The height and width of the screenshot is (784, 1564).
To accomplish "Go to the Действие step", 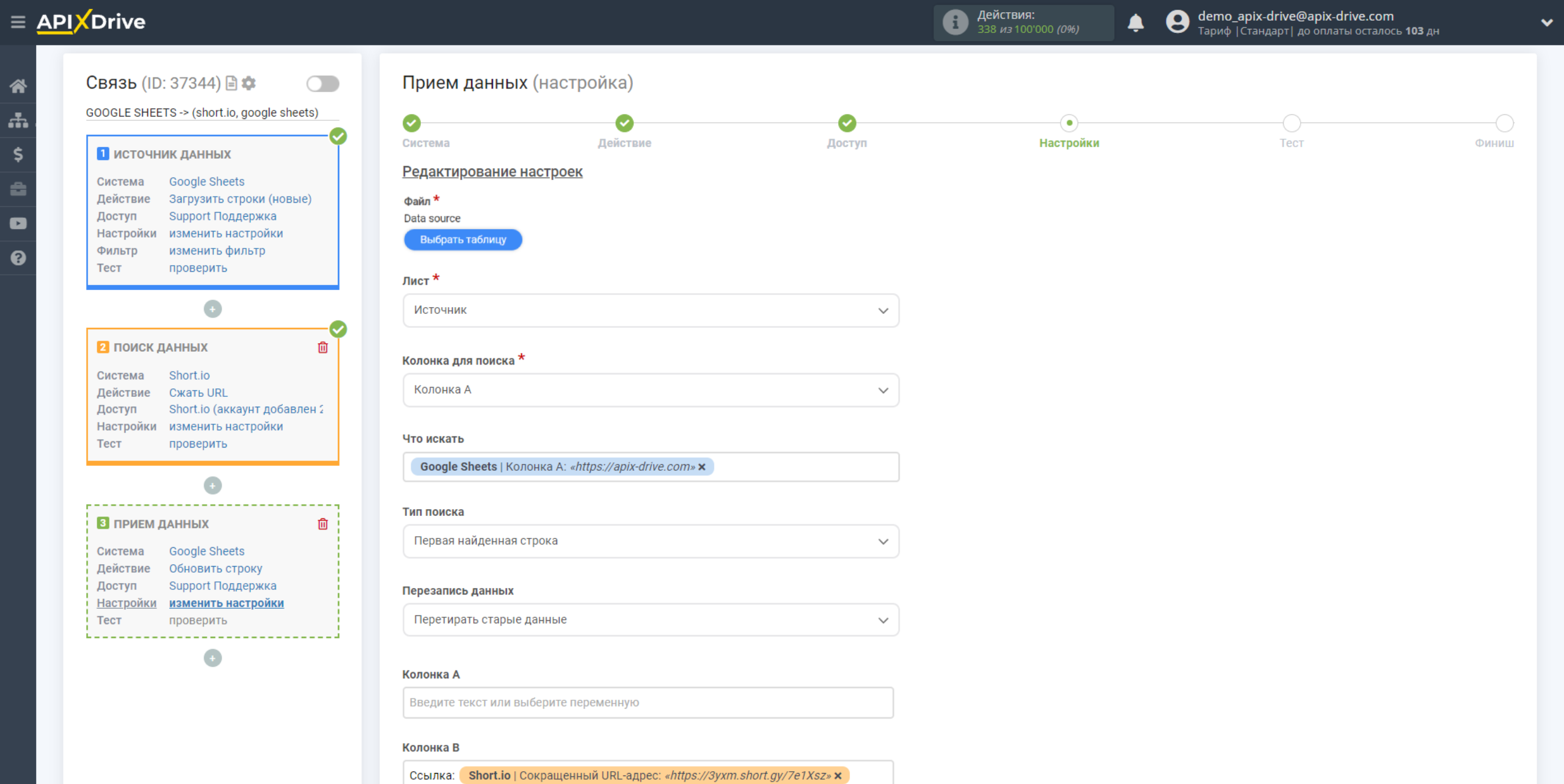I will pyautogui.click(x=624, y=123).
